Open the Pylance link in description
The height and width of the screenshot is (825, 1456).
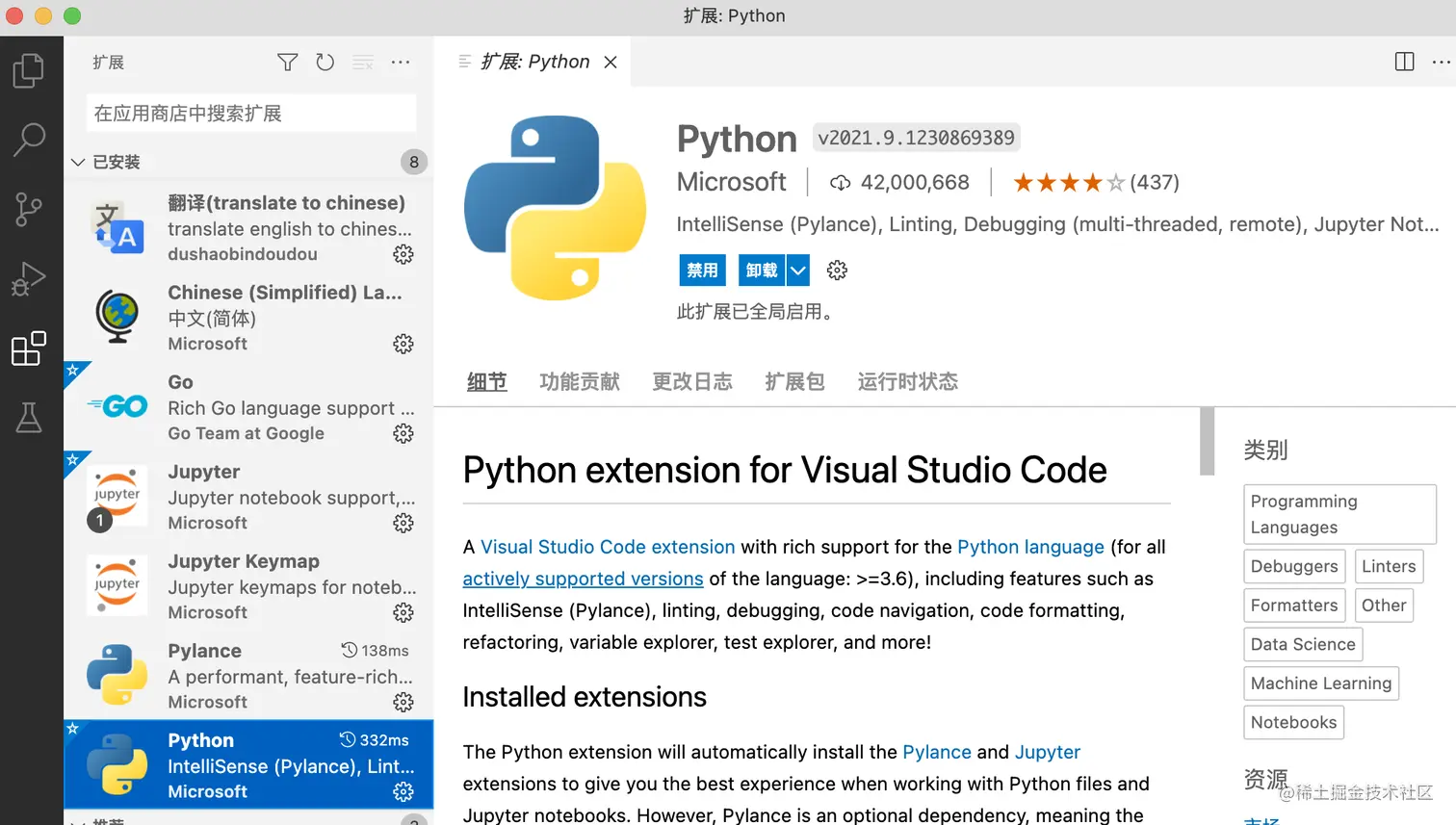(936, 752)
